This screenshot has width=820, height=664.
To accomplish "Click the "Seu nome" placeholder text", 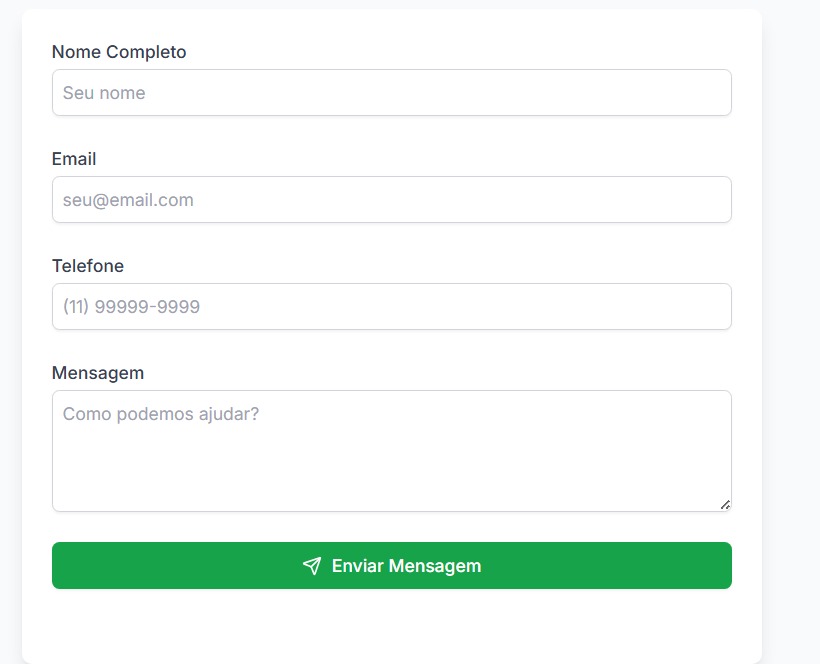I will click(x=104, y=93).
